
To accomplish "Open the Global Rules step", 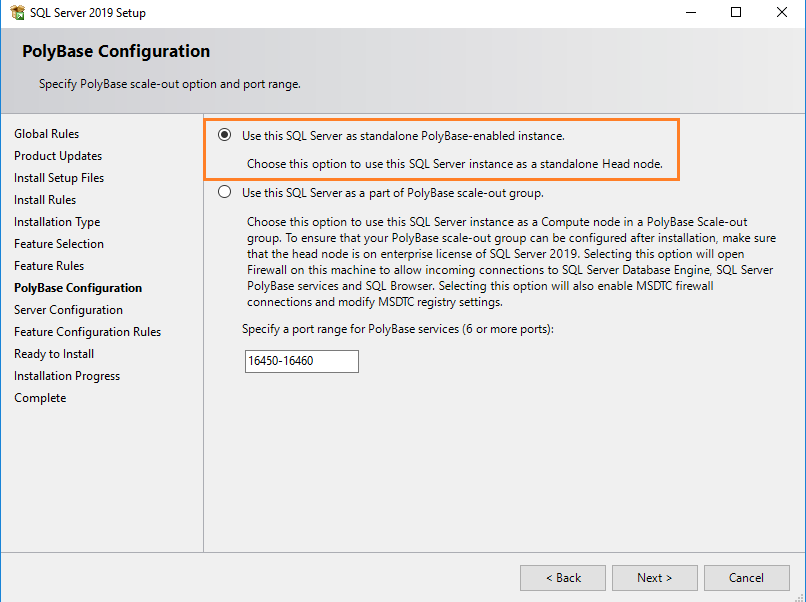I will pos(46,133).
